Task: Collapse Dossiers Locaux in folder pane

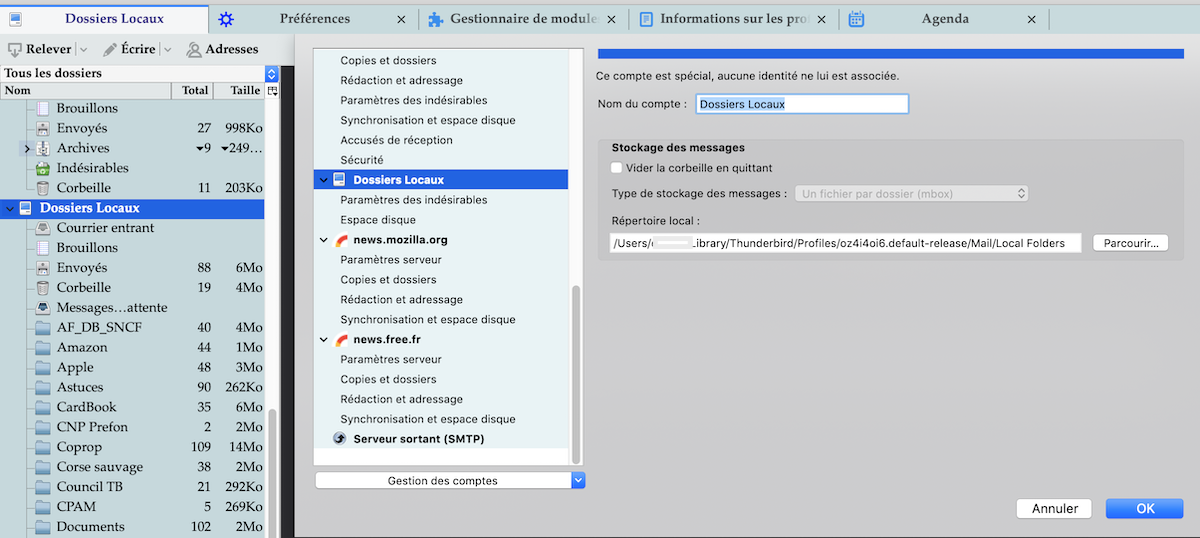Action: coord(10,208)
